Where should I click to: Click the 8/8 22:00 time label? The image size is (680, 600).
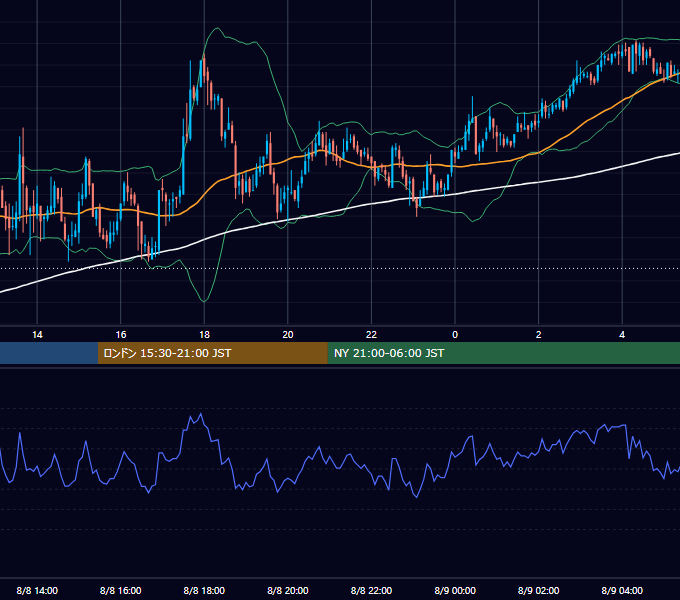pos(371,590)
